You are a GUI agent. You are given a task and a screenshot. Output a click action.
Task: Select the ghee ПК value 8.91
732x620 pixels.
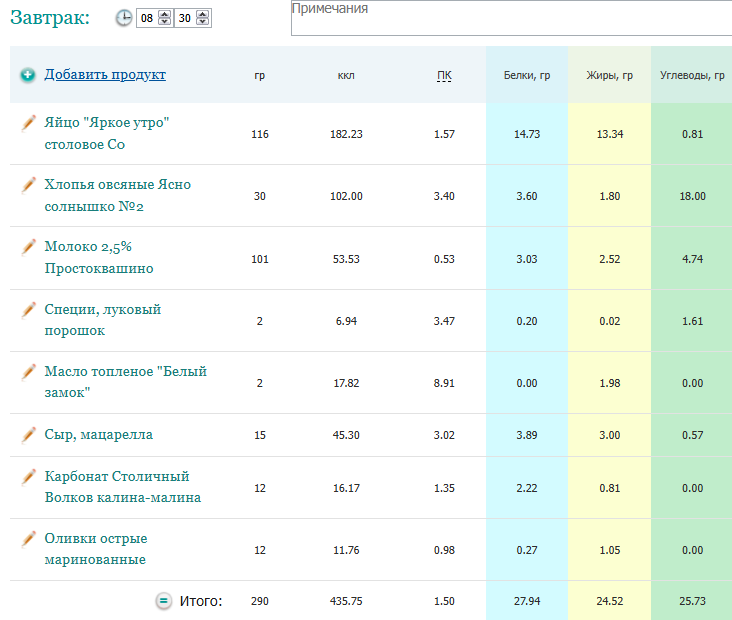tap(444, 384)
